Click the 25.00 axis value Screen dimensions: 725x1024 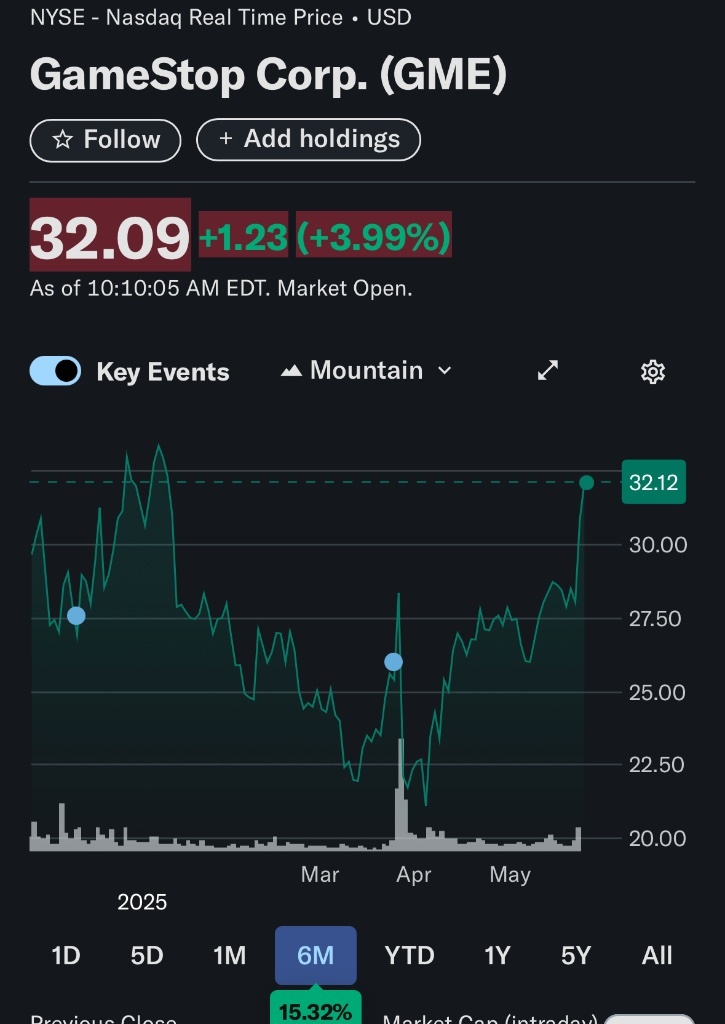[657, 692]
